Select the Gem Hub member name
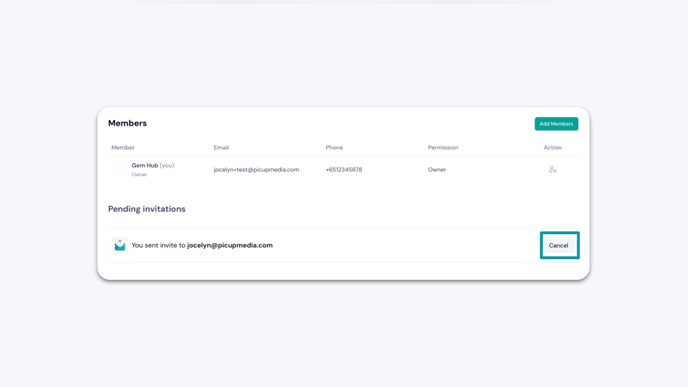The height and width of the screenshot is (387, 688). tap(145, 165)
